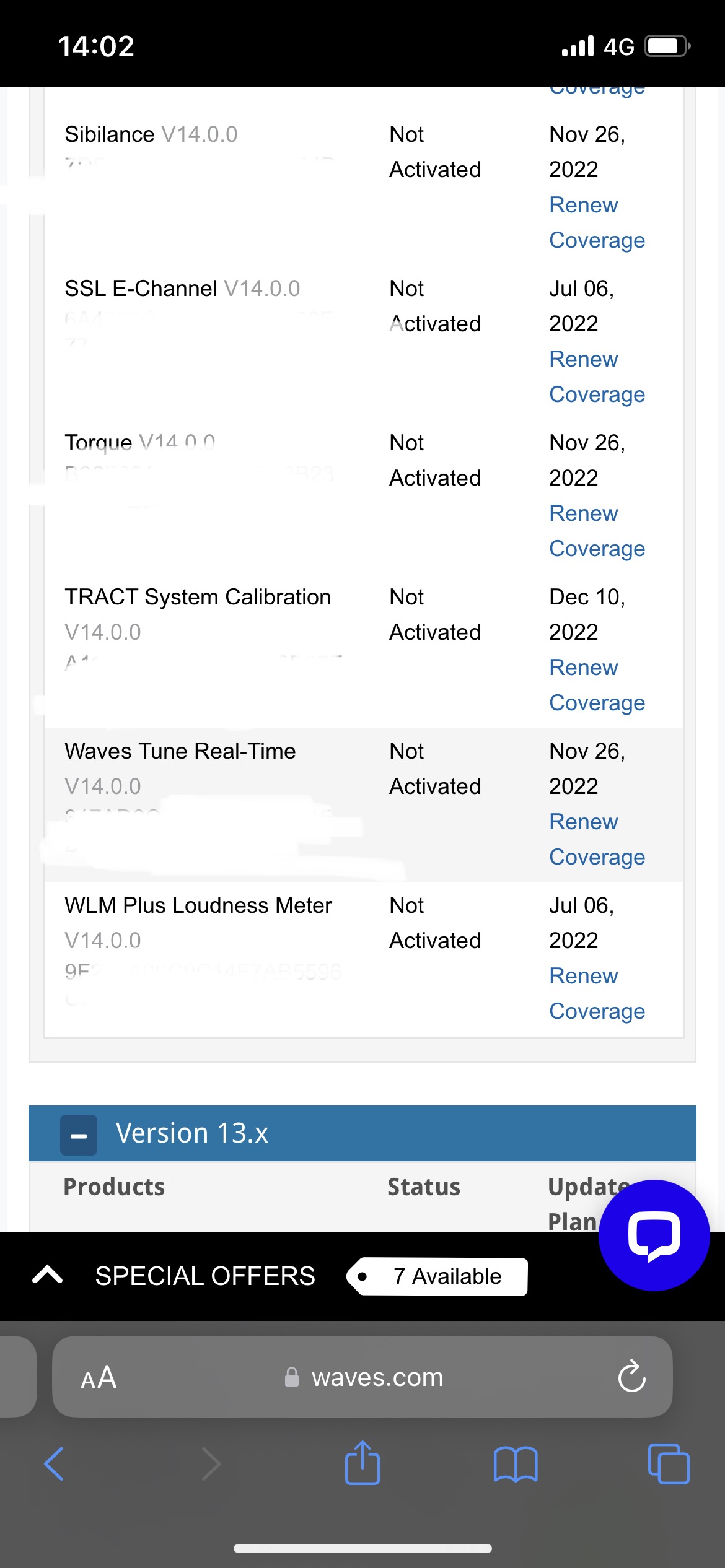Tap Safari back arrow
The height and width of the screenshot is (1568, 725).
(x=54, y=1464)
